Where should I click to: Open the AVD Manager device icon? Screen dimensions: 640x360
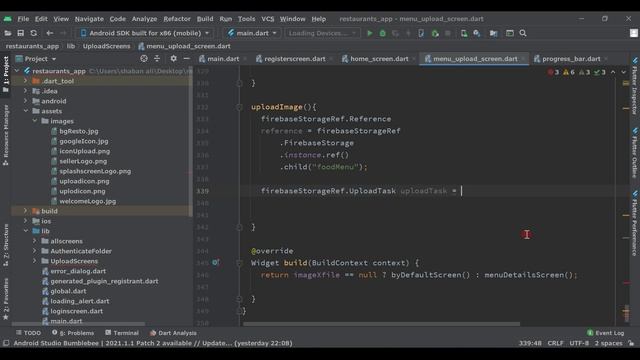pyautogui.click(x=464, y=33)
